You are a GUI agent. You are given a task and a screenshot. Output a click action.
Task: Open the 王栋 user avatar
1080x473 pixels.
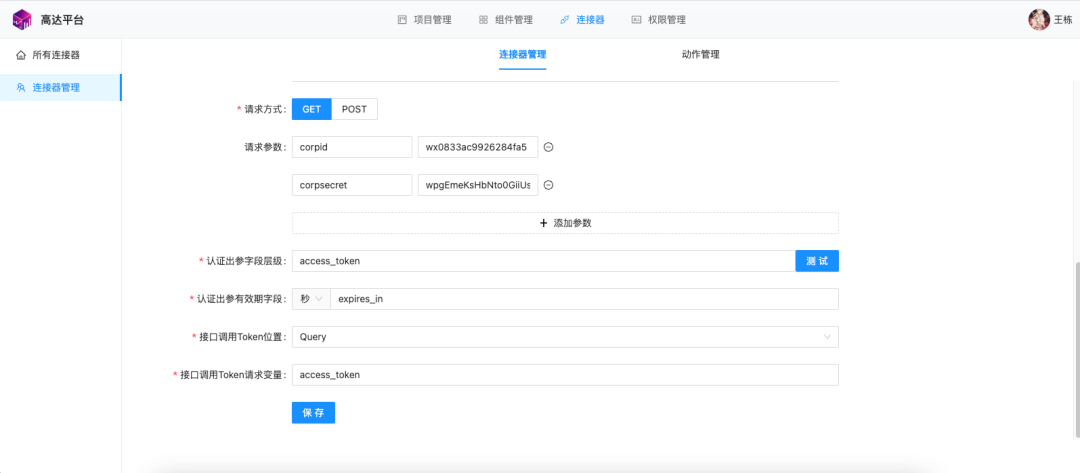(x=1039, y=19)
